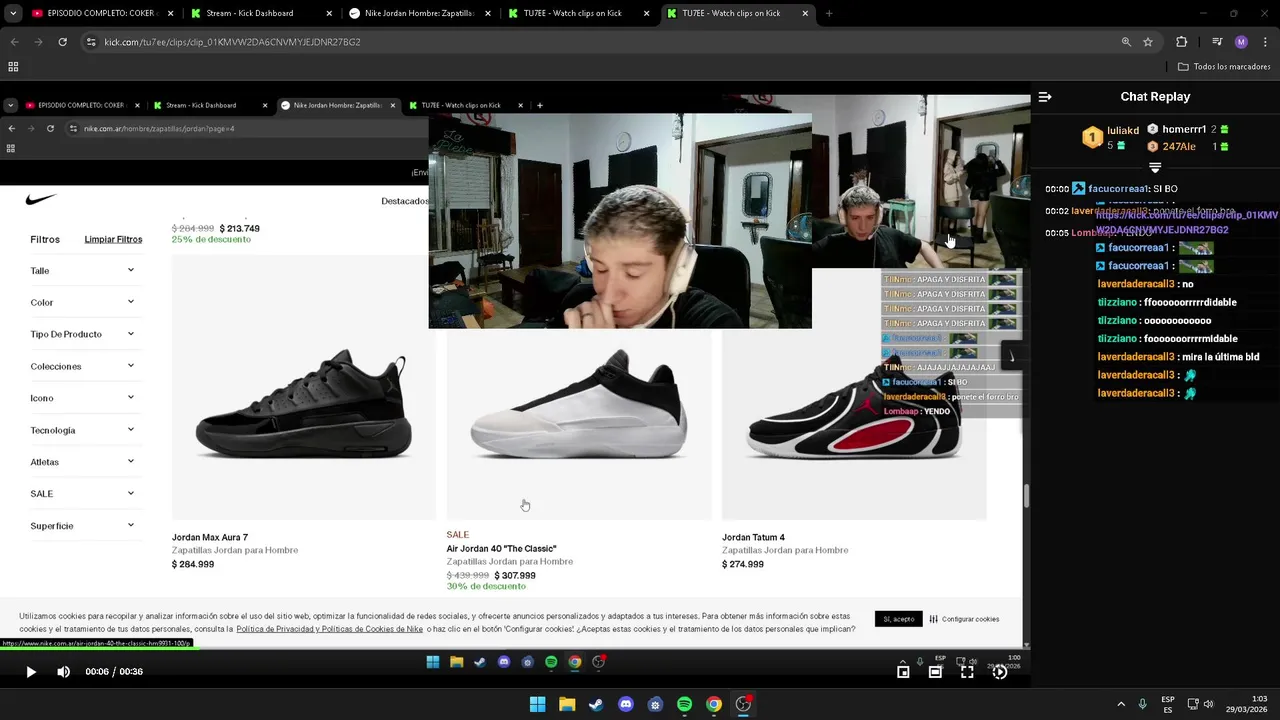Open the Chrome apps grid shortcut
The image size is (1280, 720).
(13, 67)
